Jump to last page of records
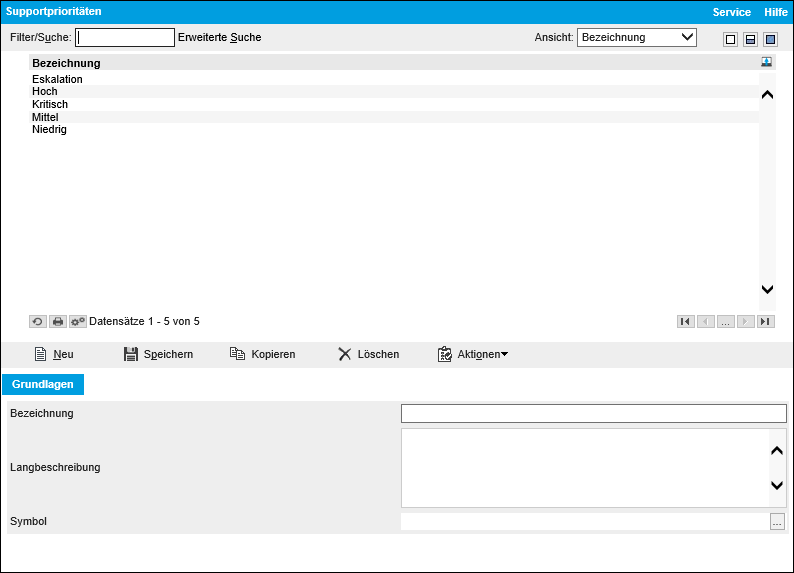Image resolution: width=794 pixels, height=573 pixels. pyautogui.click(x=765, y=321)
